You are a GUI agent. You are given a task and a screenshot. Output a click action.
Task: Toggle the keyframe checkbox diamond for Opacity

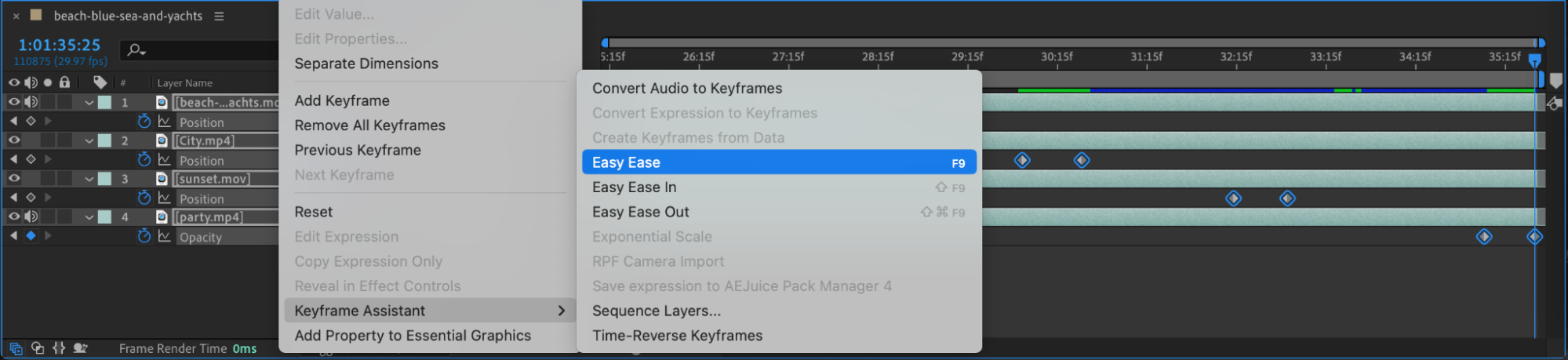click(x=31, y=235)
